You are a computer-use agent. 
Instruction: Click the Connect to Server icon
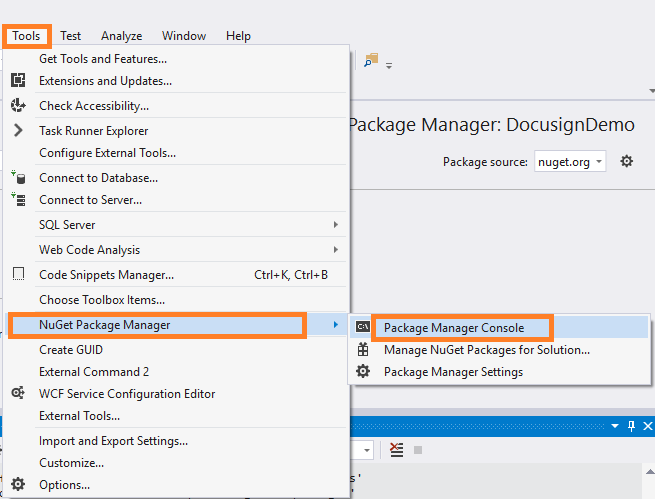tap(18, 199)
